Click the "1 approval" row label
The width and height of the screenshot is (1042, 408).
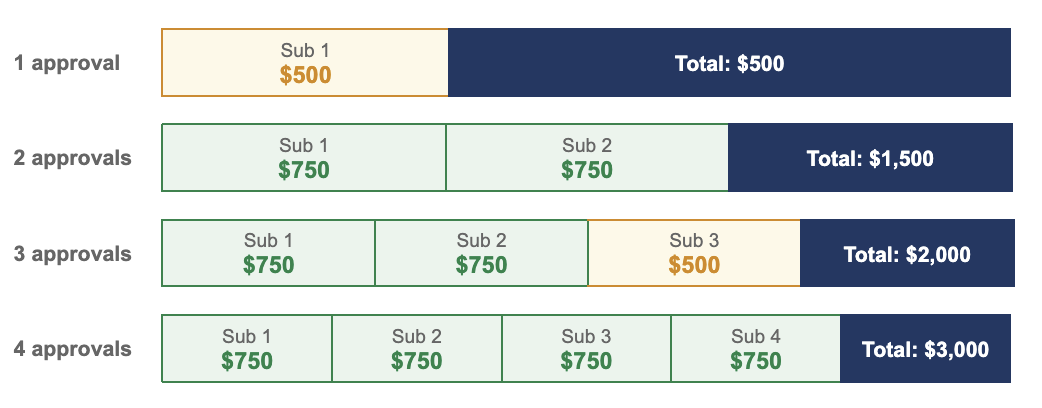pos(67,63)
